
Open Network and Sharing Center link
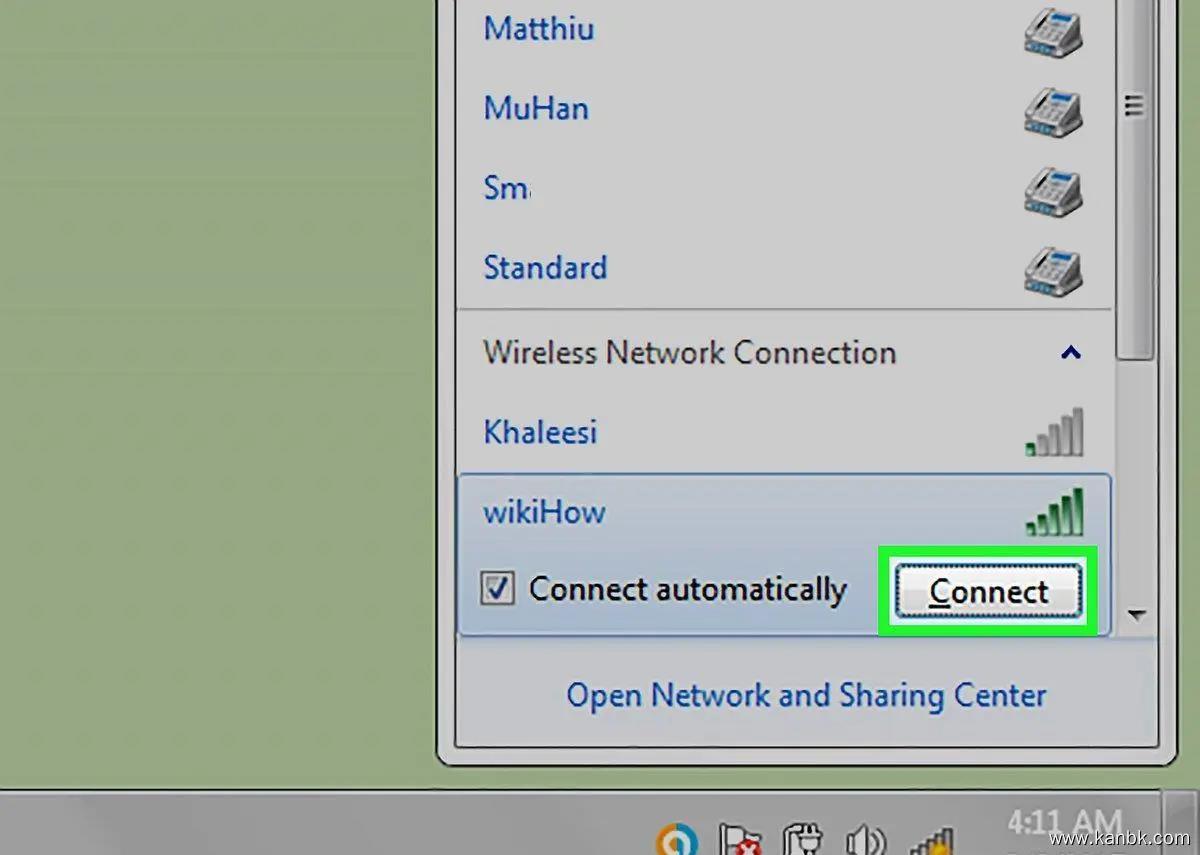806,695
